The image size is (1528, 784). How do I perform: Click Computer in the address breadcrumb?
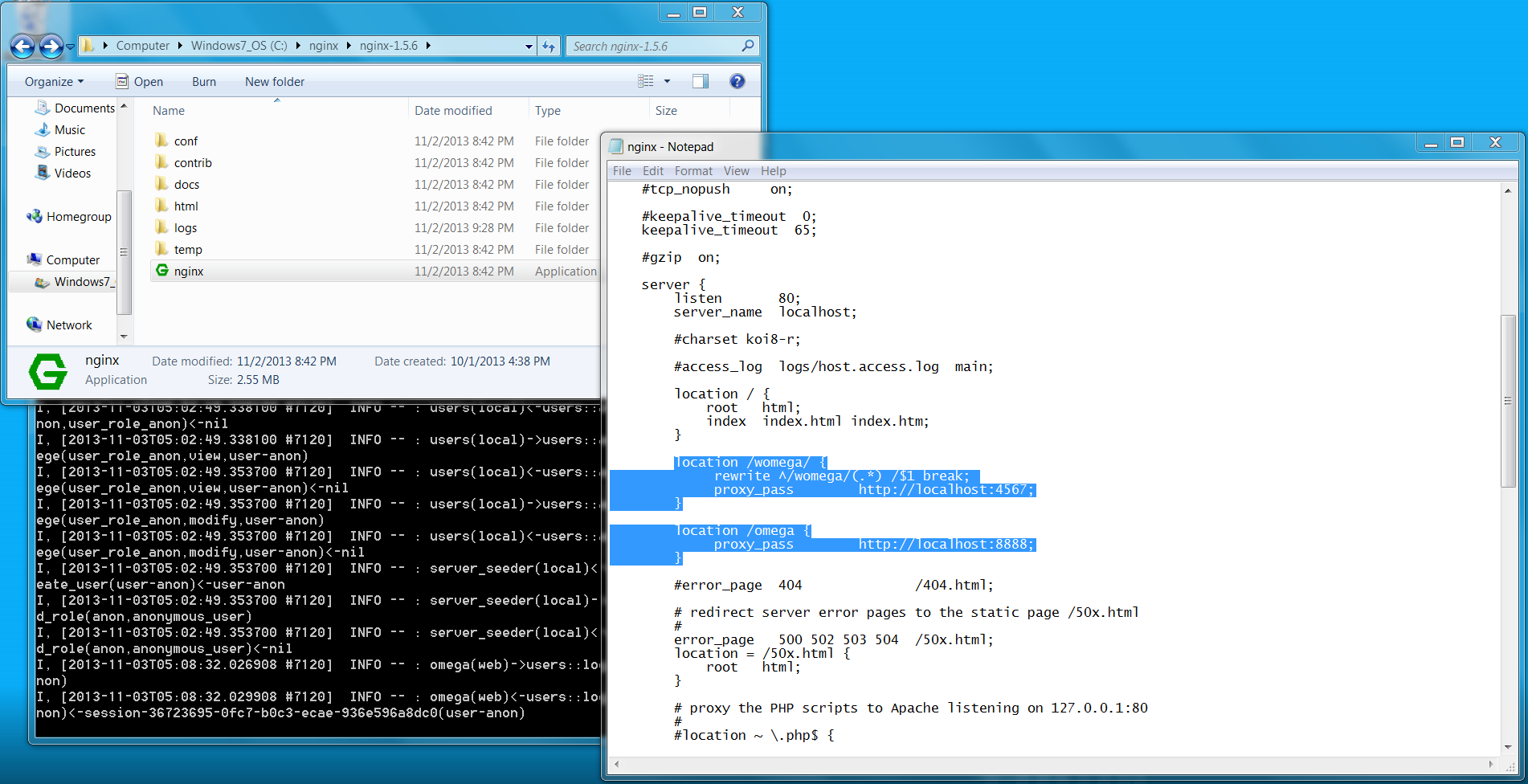143,46
